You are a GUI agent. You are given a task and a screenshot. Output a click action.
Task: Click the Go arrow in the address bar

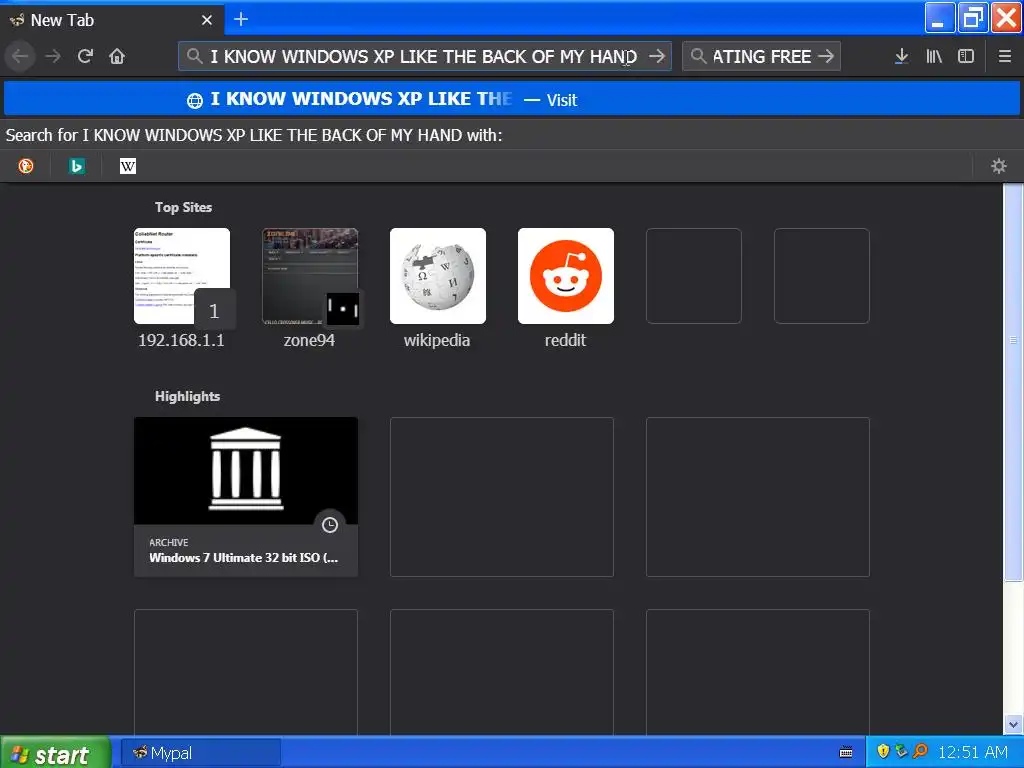point(657,57)
